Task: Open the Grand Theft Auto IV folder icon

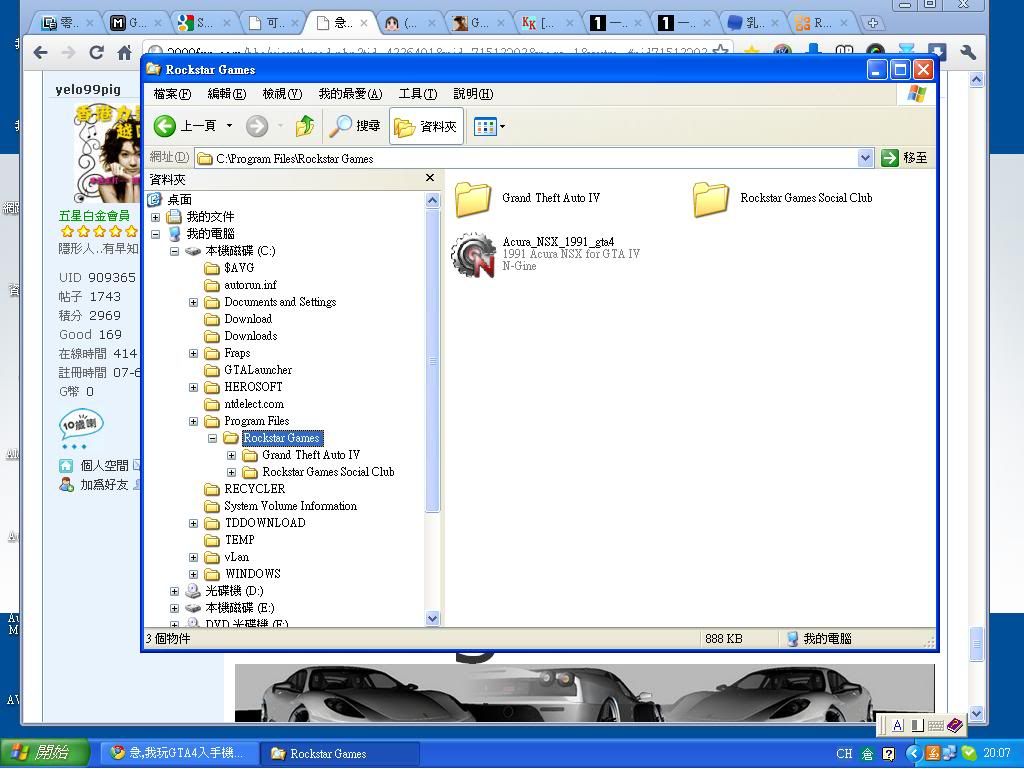Action: (x=473, y=199)
